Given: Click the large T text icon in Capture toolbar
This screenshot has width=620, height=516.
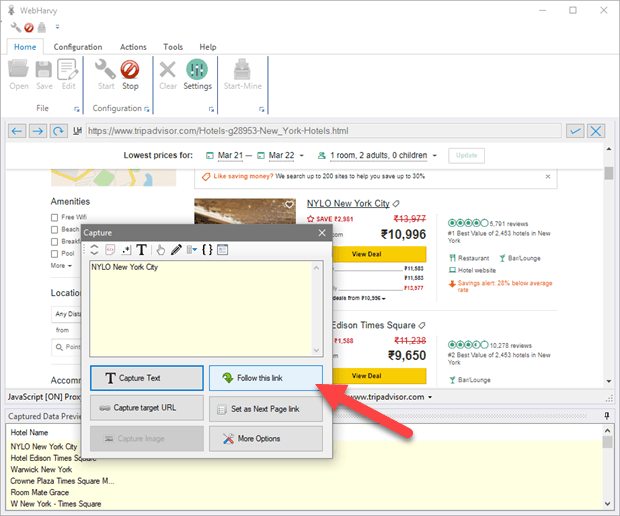Looking at the screenshot, I should (142, 249).
